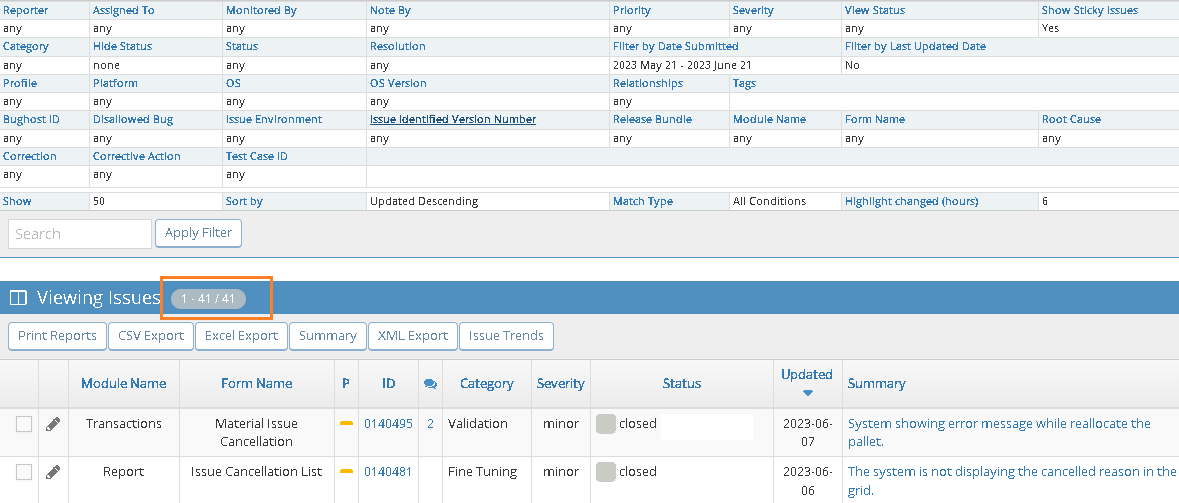This screenshot has width=1179, height=503.
Task: Edit issue 0140495 with pencil icon
Action: point(53,424)
